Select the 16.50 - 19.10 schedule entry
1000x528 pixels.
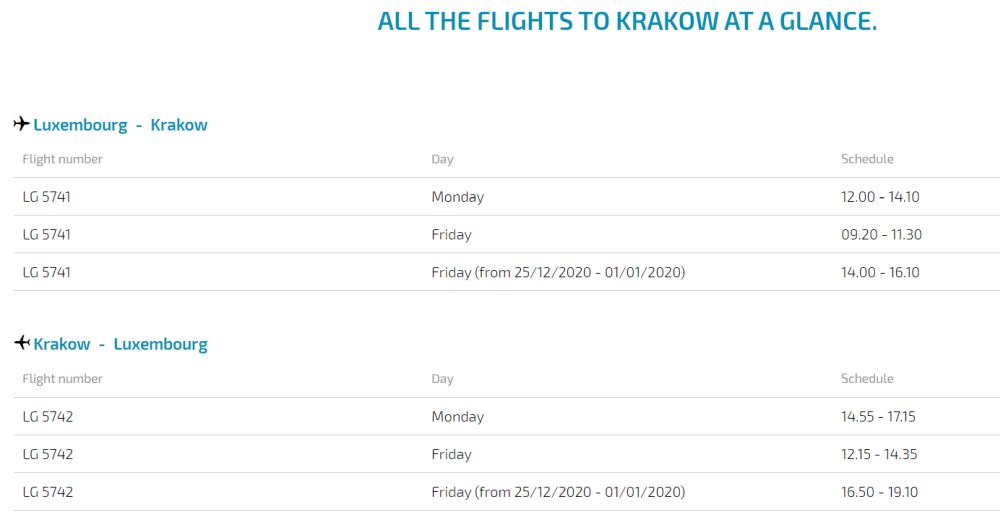tap(879, 492)
